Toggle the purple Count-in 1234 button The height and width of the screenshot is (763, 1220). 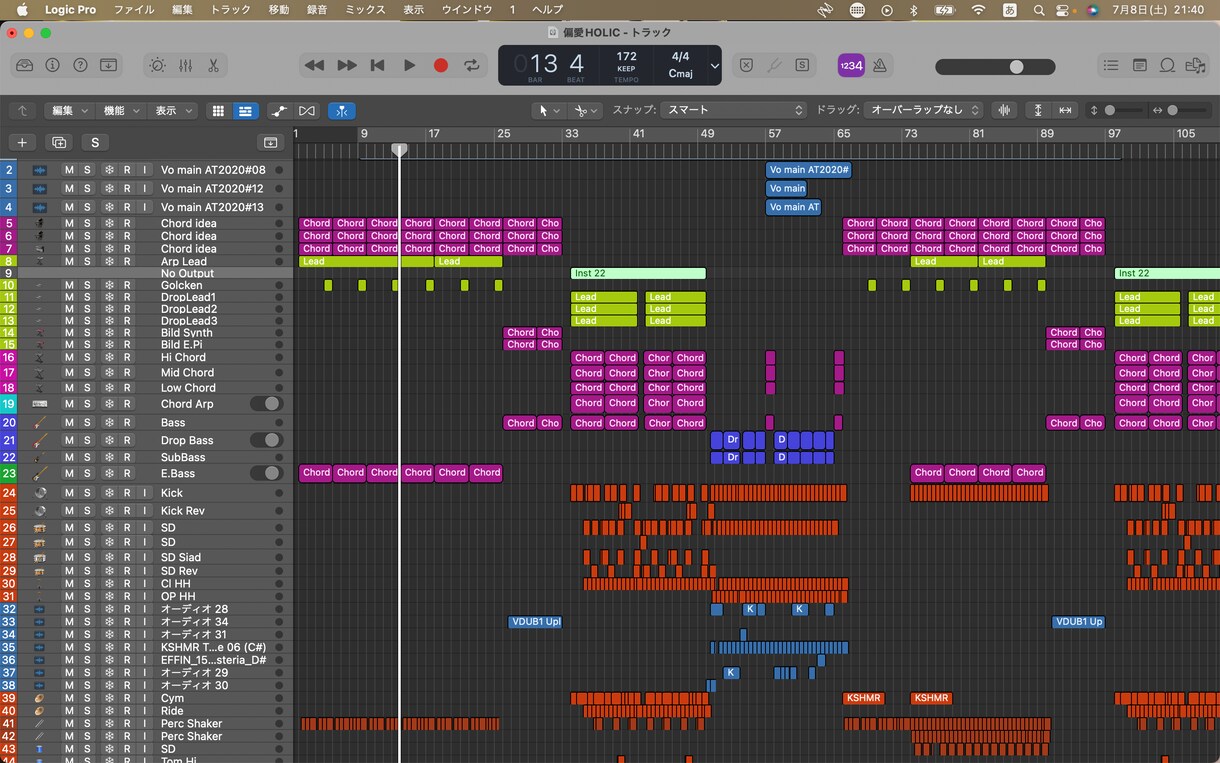pos(851,65)
